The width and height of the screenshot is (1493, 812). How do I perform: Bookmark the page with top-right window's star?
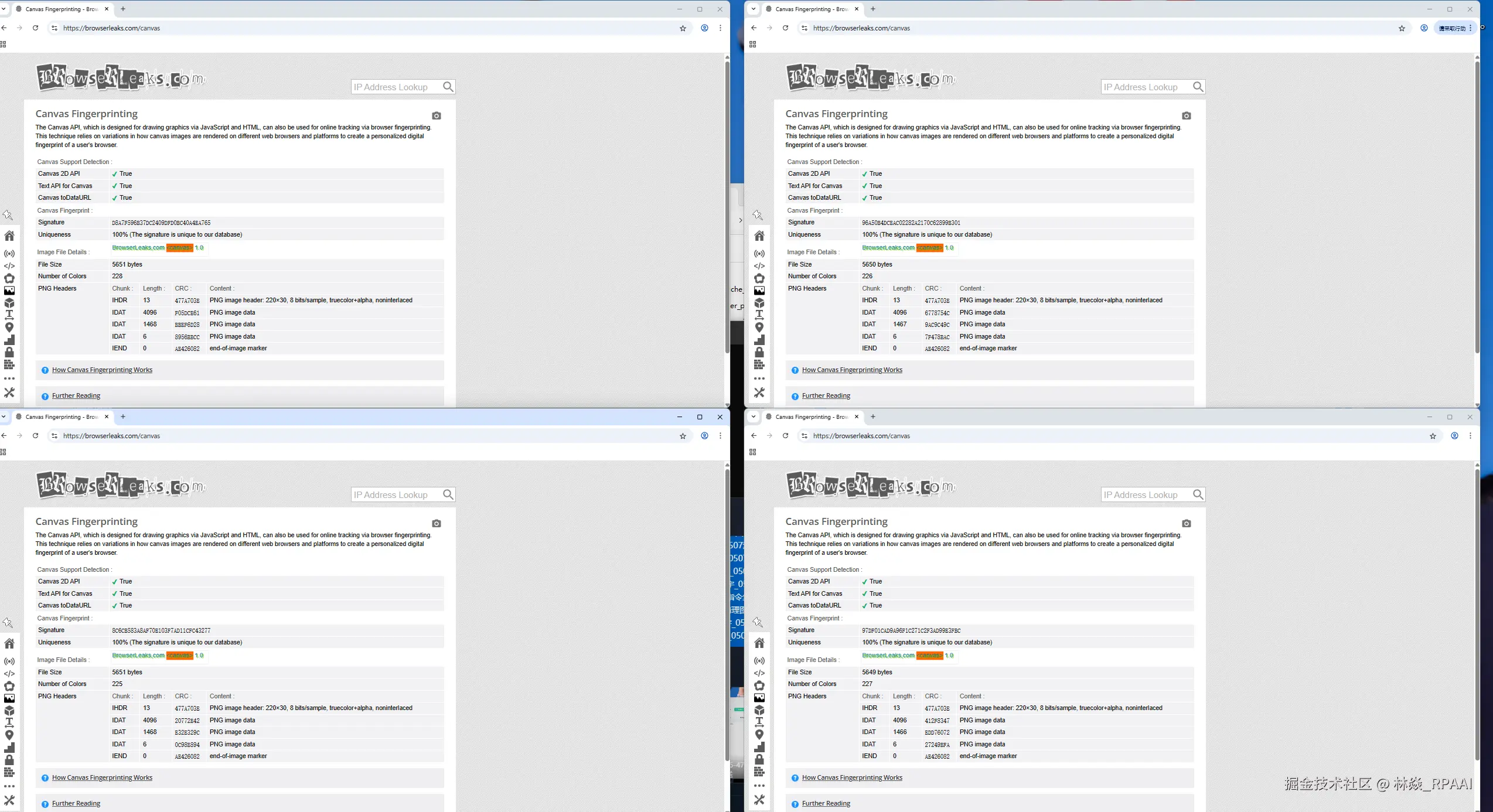click(1402, 28)
